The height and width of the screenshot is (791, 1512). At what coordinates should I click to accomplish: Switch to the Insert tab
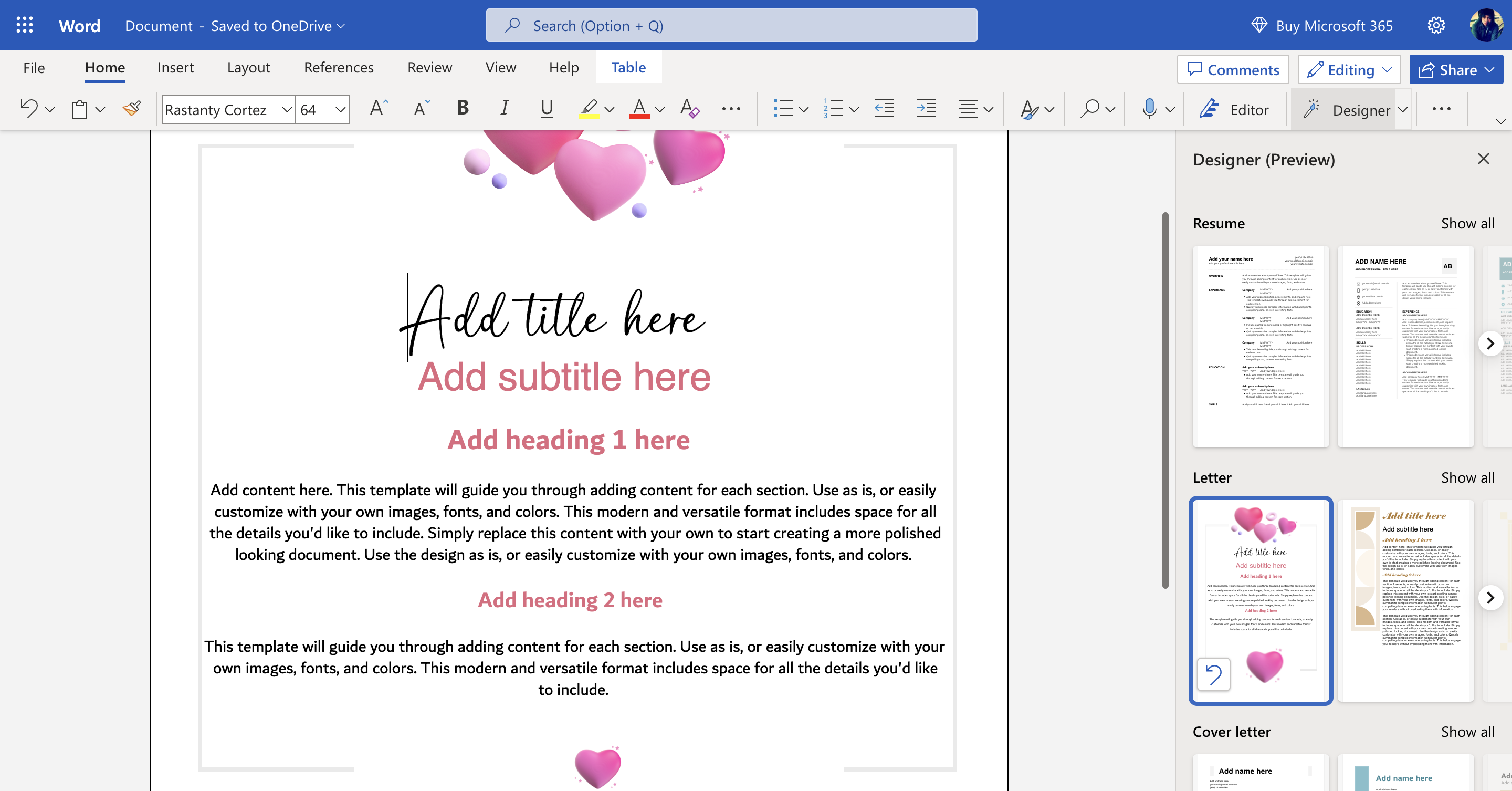175,68
